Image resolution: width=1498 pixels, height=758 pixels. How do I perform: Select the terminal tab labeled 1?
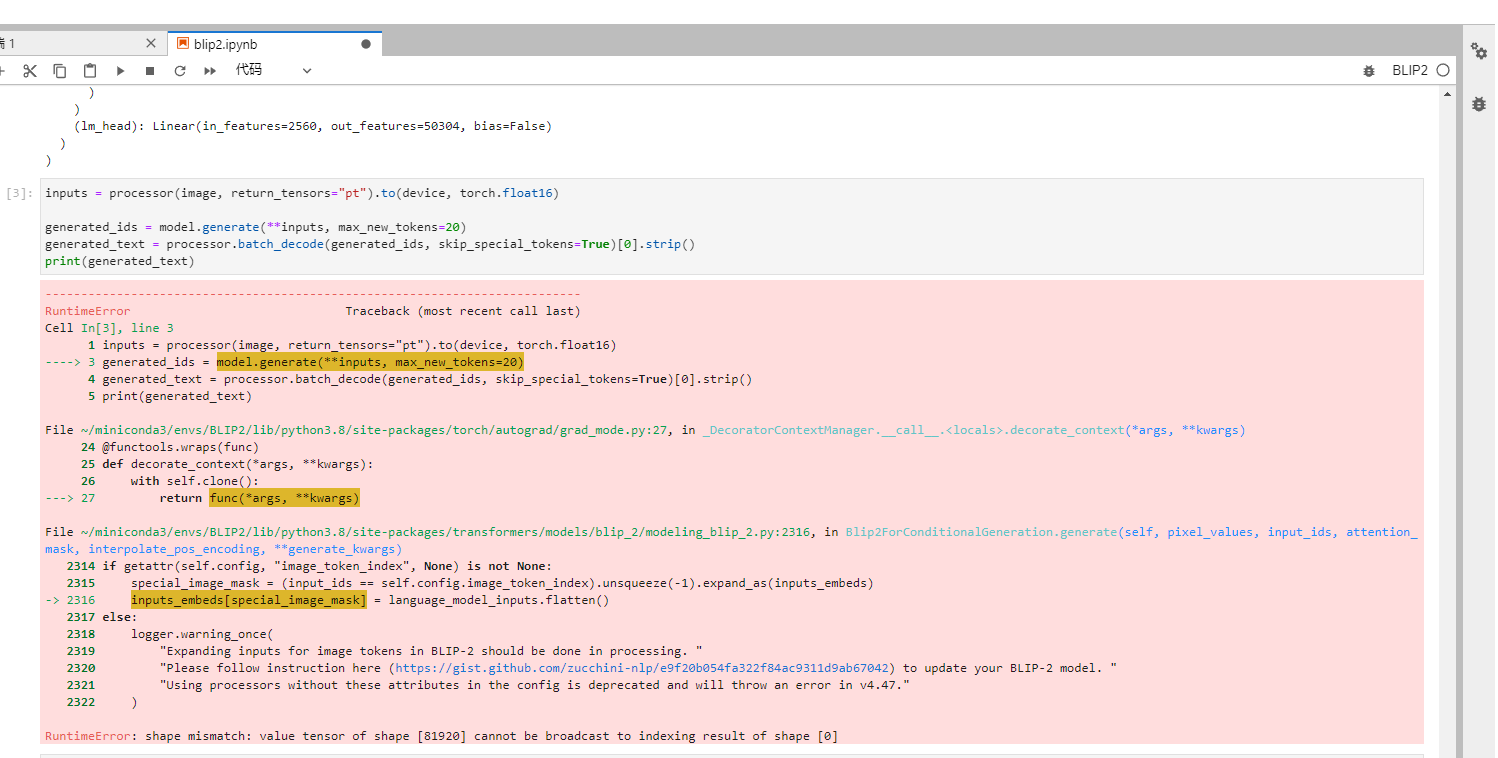[x=60, y=44]
